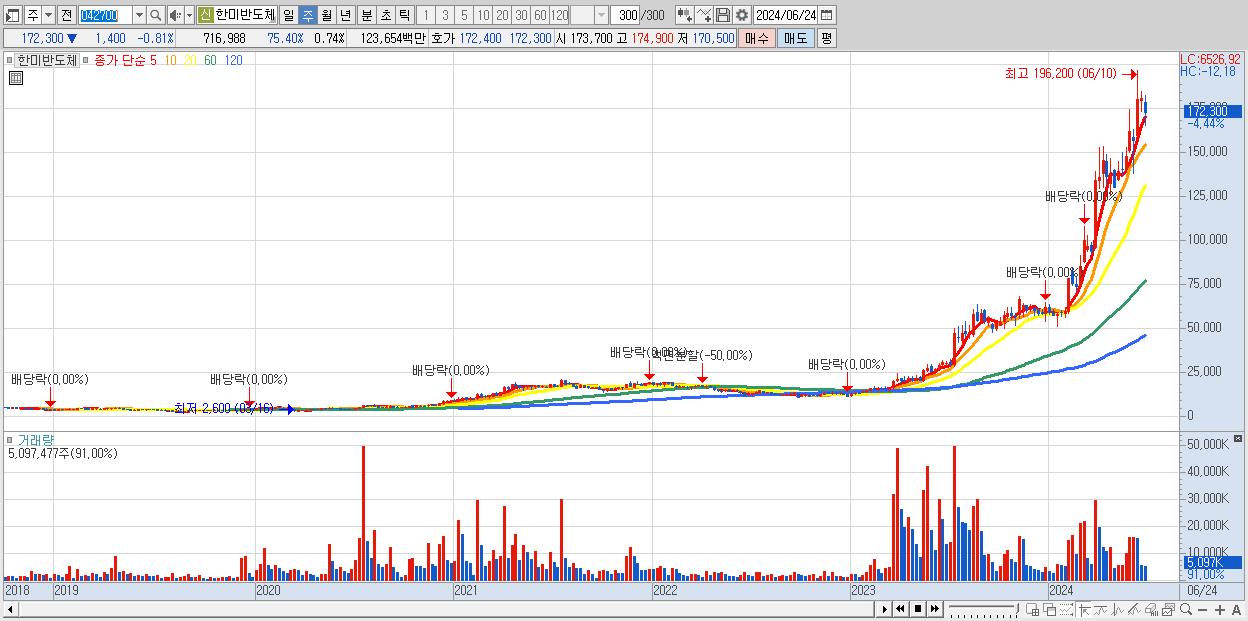Image resolution: width=1248 pixels, height=621 pixels.
Task: Select the 120 interval button
Action: point(559,15)
